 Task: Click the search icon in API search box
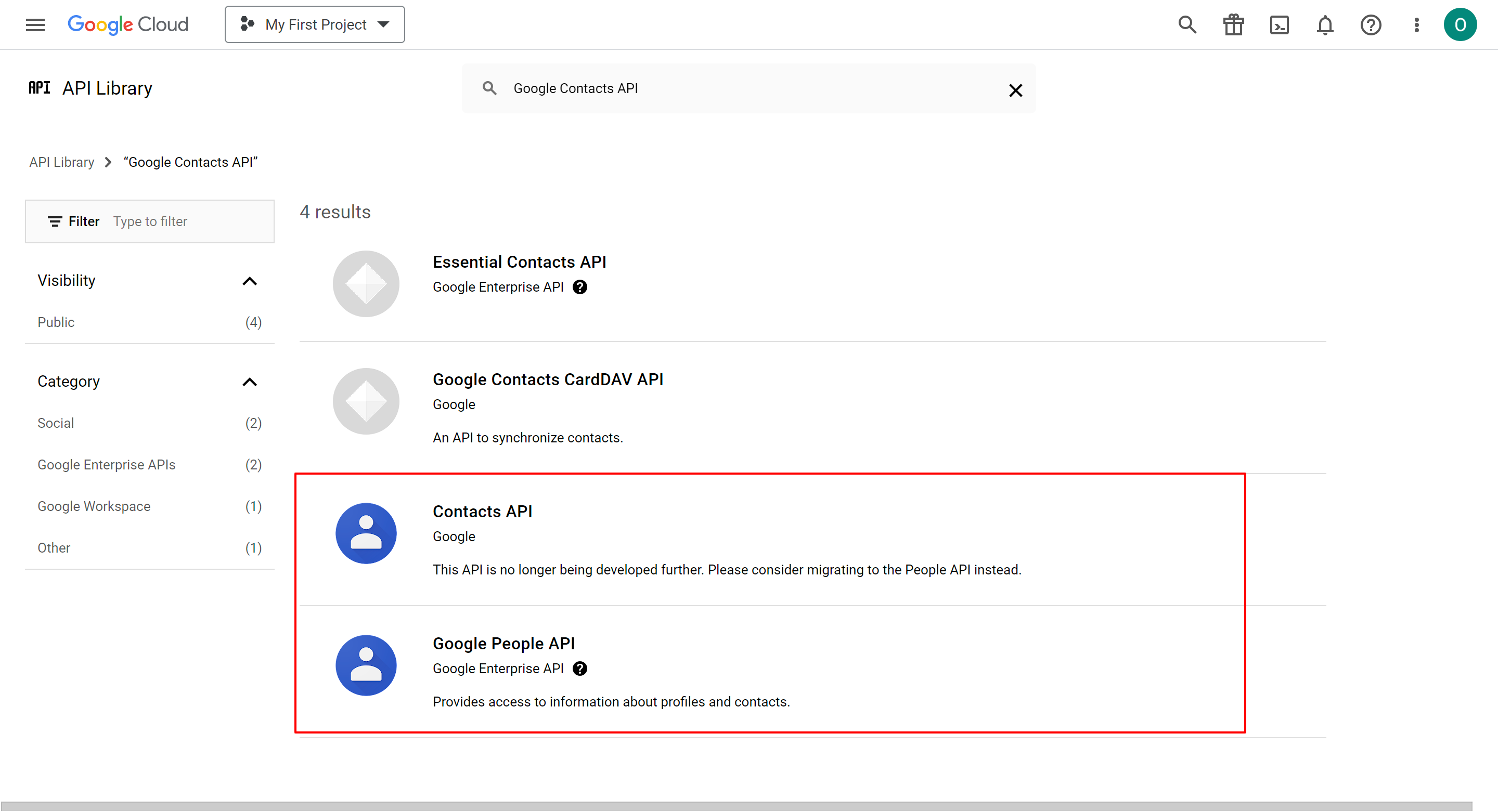pos(489,88)
